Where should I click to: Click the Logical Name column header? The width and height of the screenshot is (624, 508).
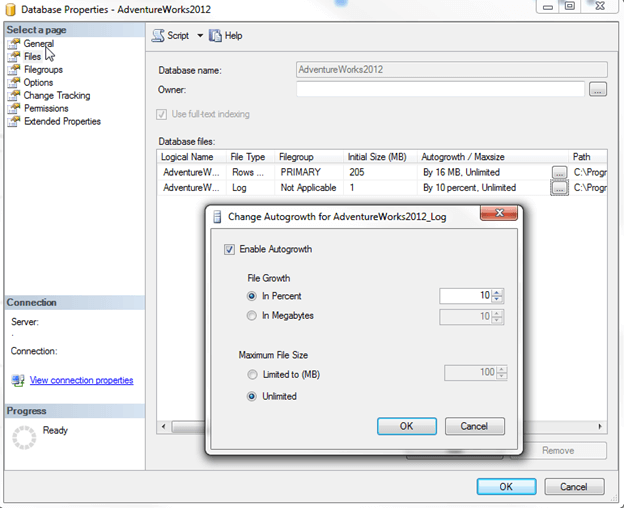[191, 157]
